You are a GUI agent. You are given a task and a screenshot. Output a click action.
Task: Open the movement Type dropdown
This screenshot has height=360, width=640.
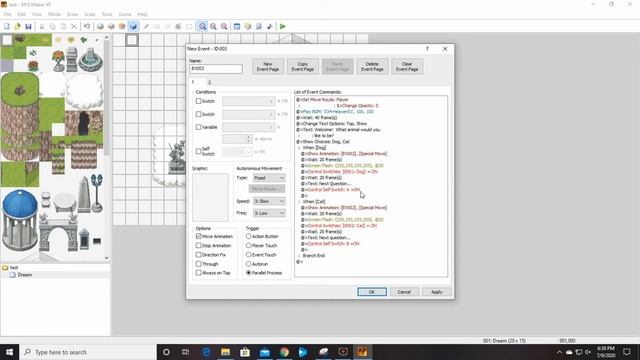[x=269, y=178]
